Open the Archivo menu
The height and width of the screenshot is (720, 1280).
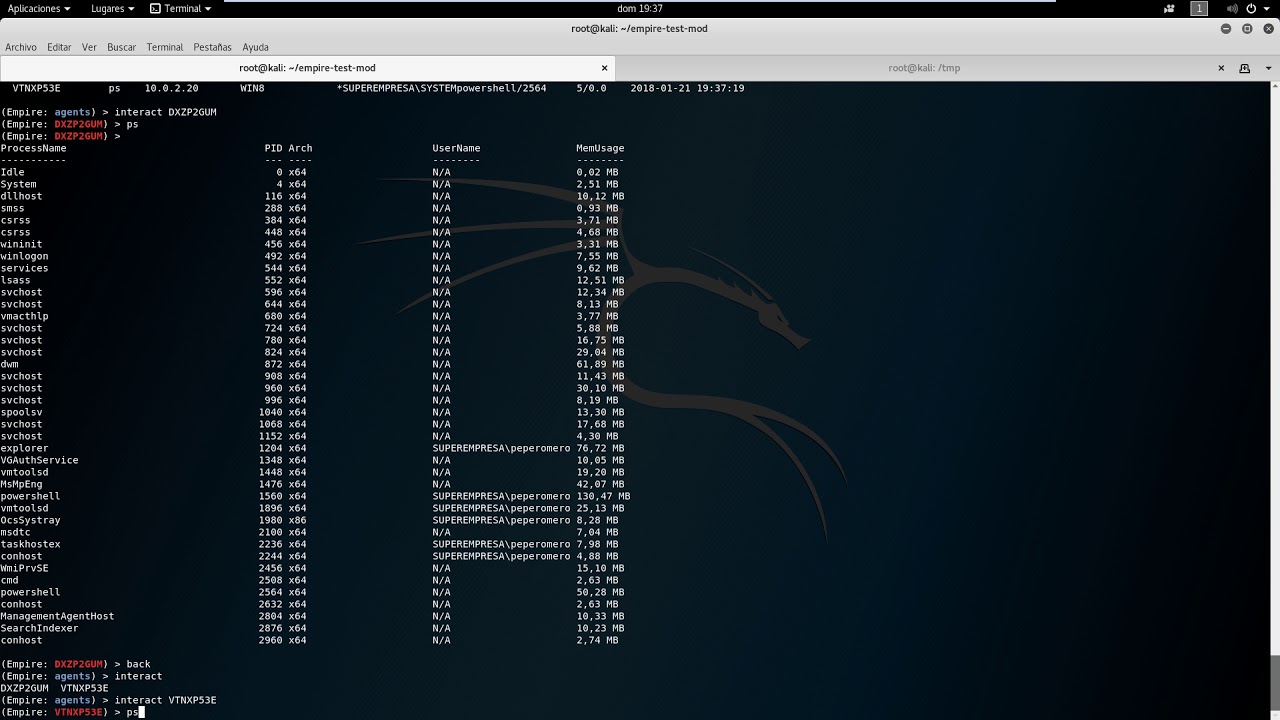coord(21,47)
